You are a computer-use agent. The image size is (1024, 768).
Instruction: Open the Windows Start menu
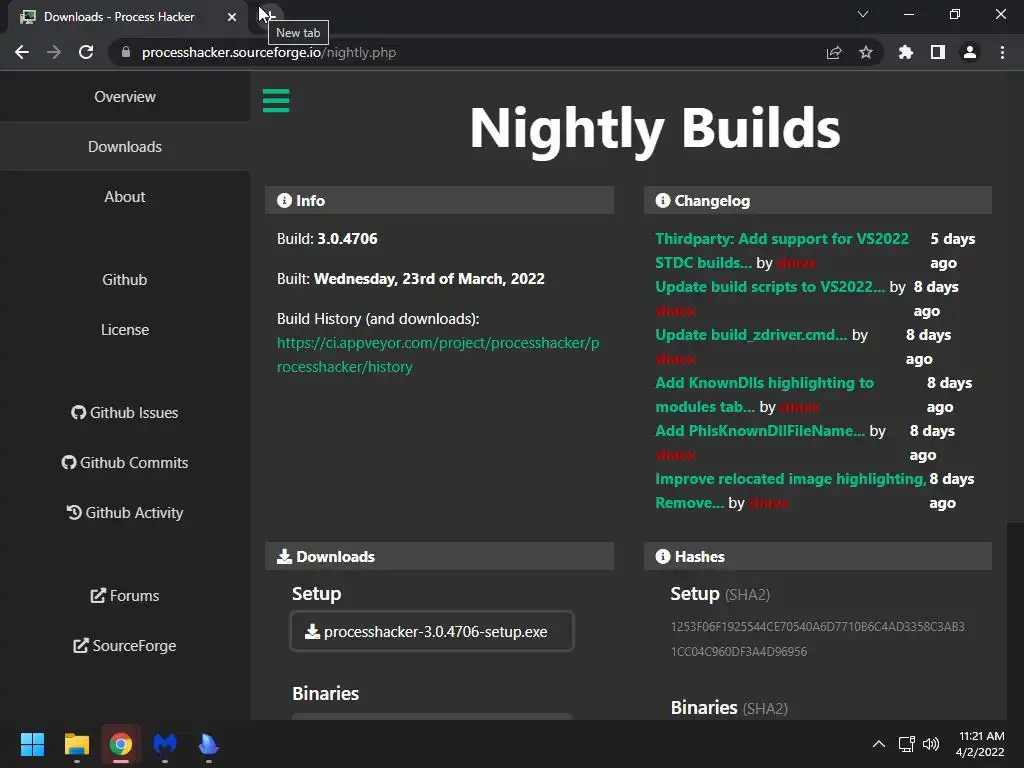tap(32, 744)
